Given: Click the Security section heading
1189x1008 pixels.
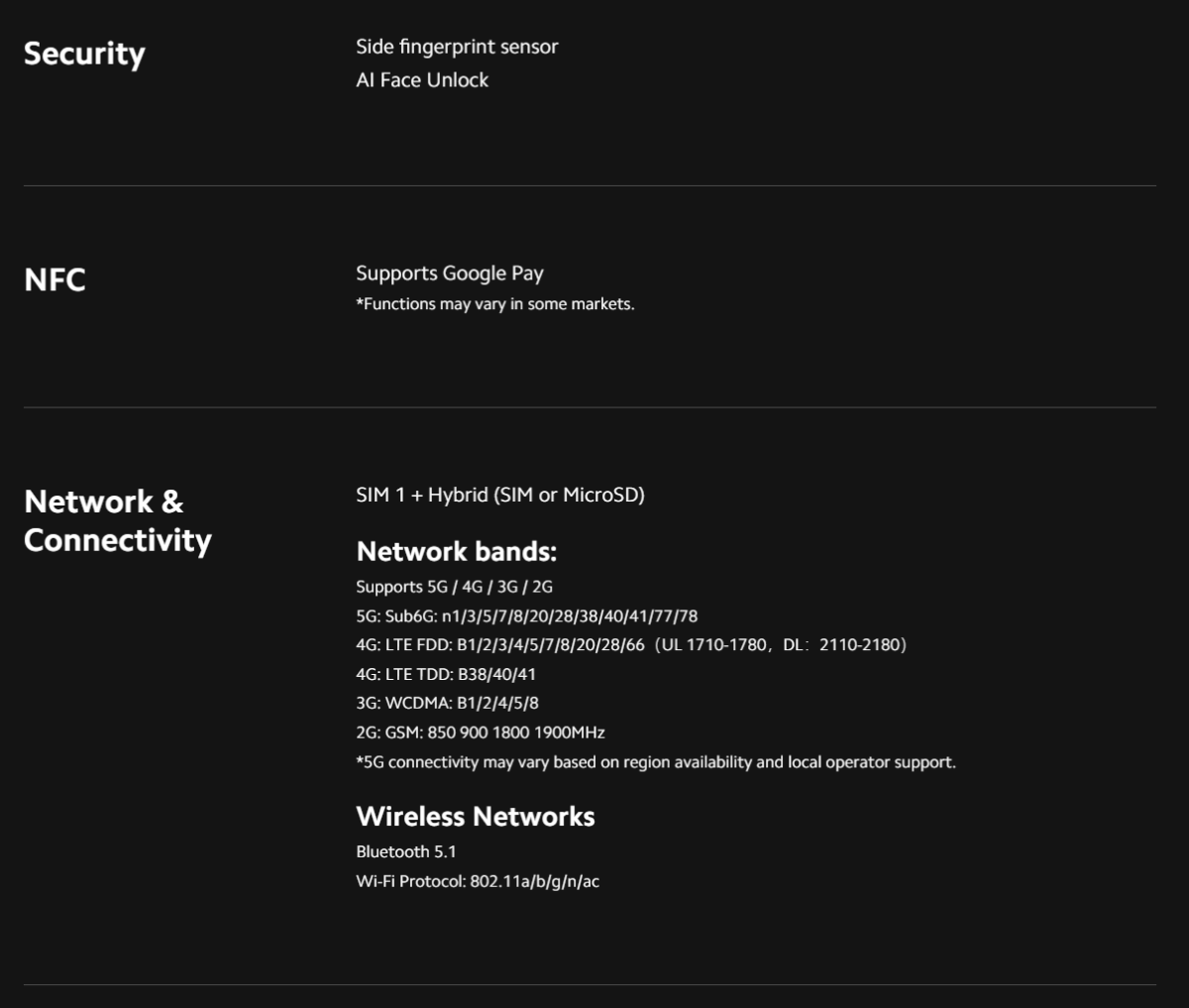Looking at the screenshot, I should tap(84, 54).
